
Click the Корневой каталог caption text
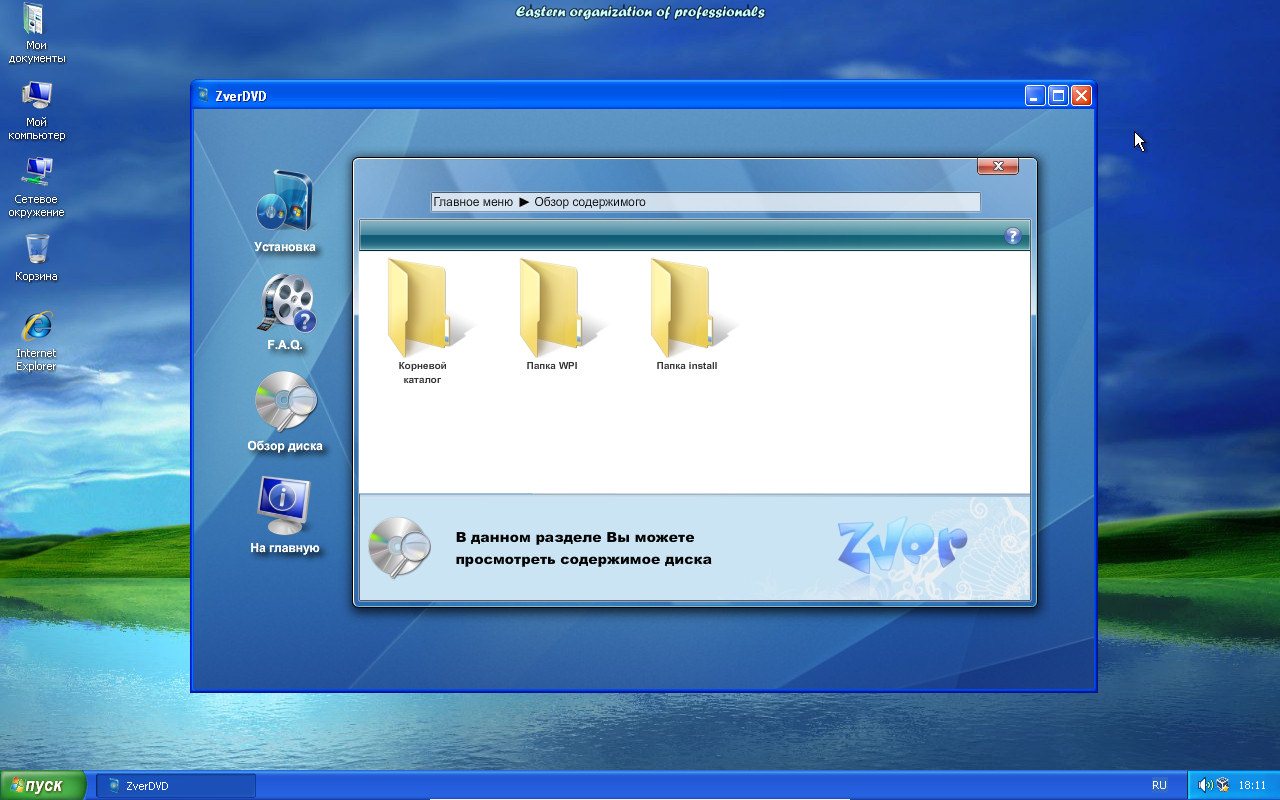pos(422,373)
